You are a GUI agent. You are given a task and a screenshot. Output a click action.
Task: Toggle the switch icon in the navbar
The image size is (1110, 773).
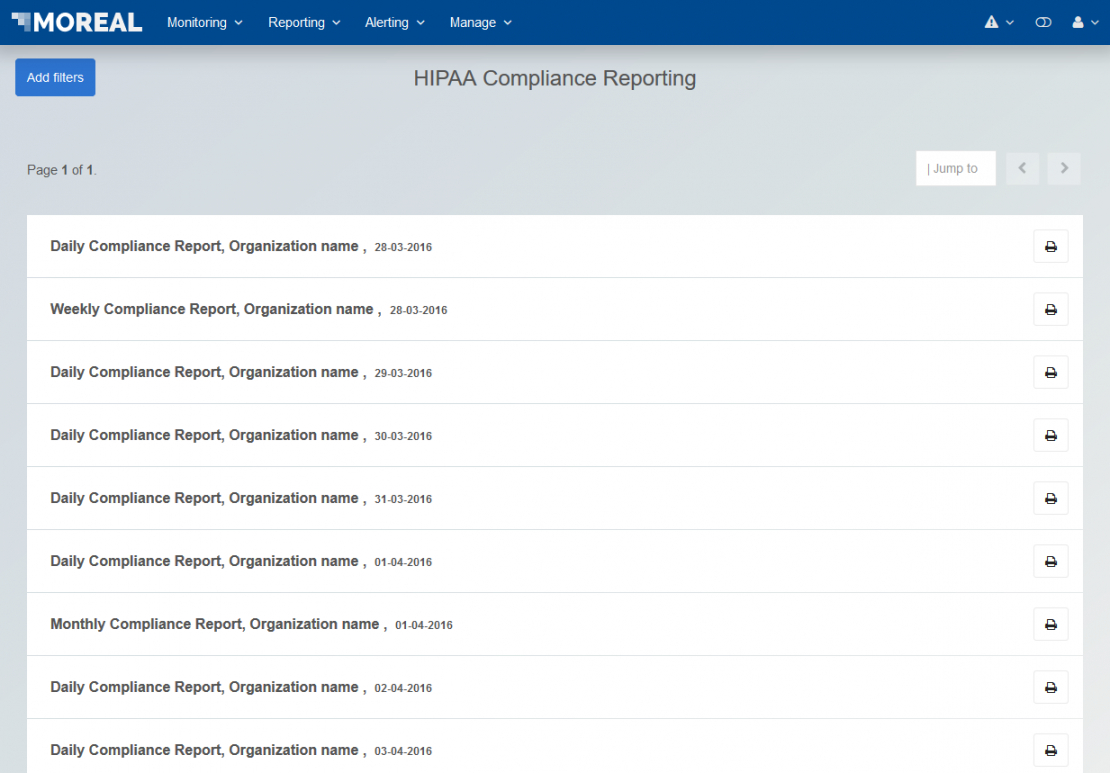tap(1043, 23)
